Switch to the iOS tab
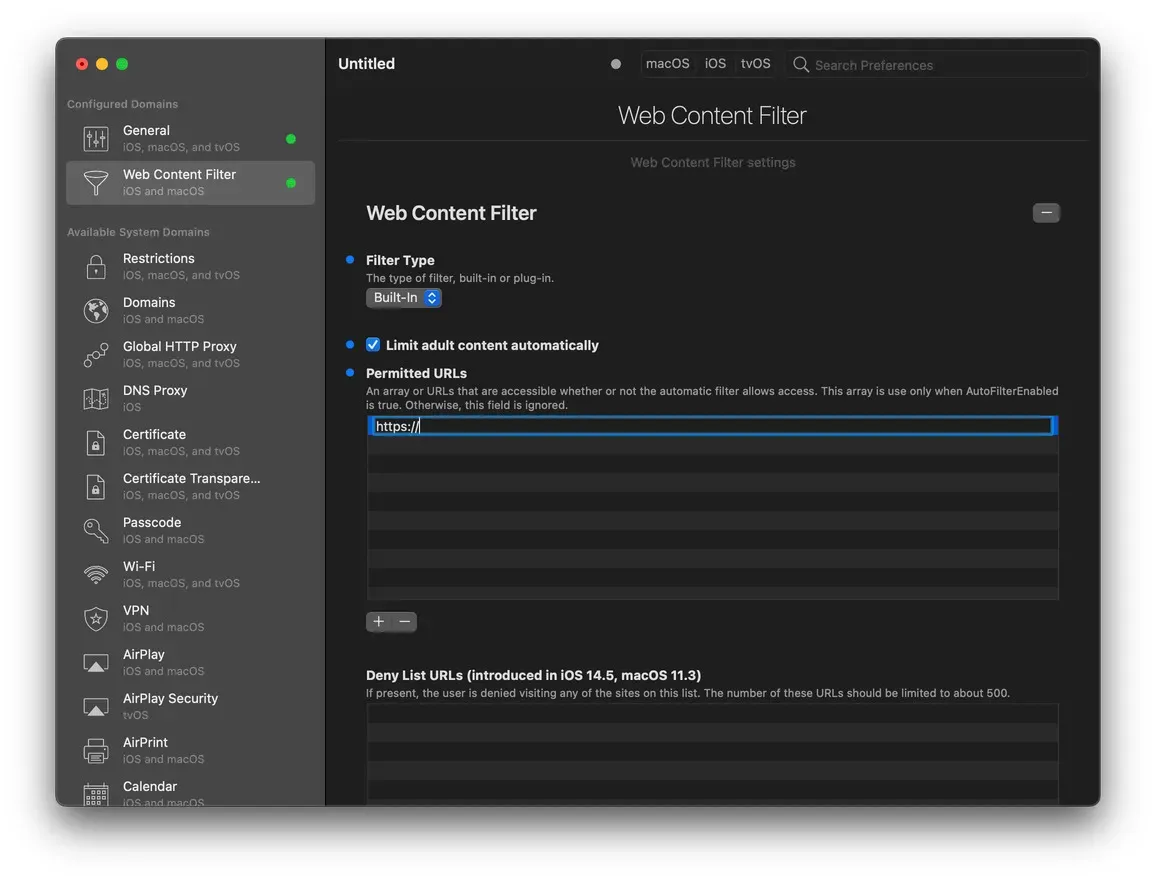Image resolution: width=1156 pixels, height=880 pixels. [715, 63]
